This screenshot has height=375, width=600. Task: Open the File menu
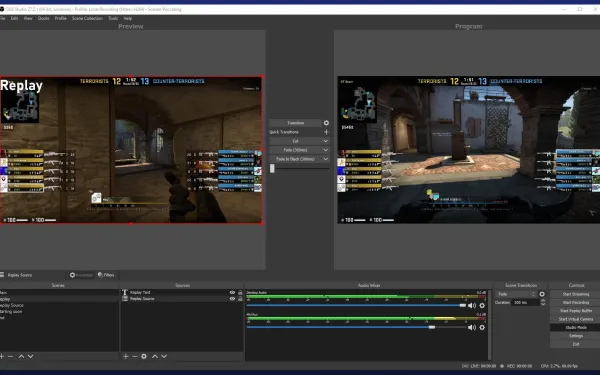pyautogui.click(x=2, y=18)
